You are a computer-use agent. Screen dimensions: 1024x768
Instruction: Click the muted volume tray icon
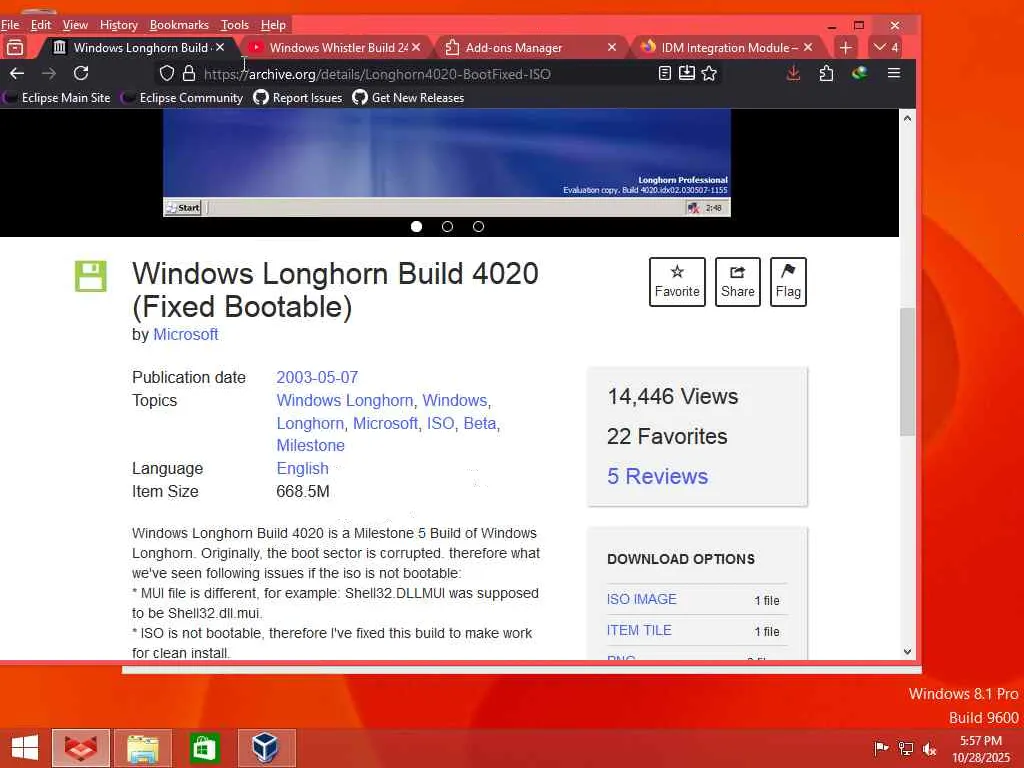pyautogui.click(x=929, y=748)
